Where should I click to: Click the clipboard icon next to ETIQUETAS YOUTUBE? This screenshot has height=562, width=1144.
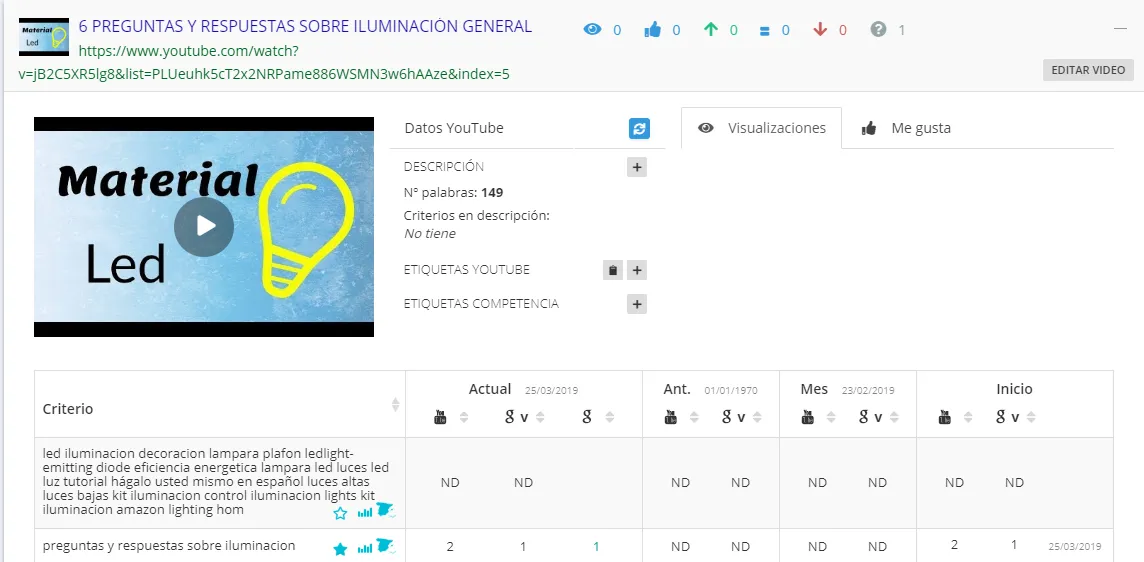pyautogui.click(x=613, y=270)
